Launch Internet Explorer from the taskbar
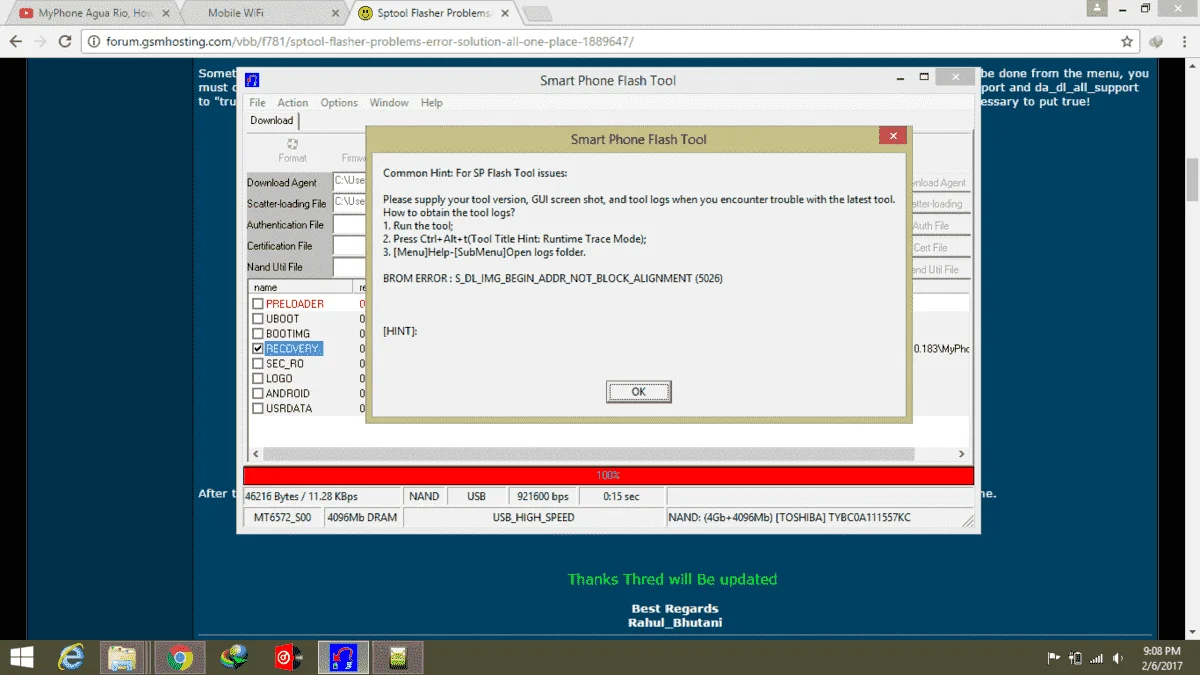This screenshot has width=1200, height=675. (71, 657)
